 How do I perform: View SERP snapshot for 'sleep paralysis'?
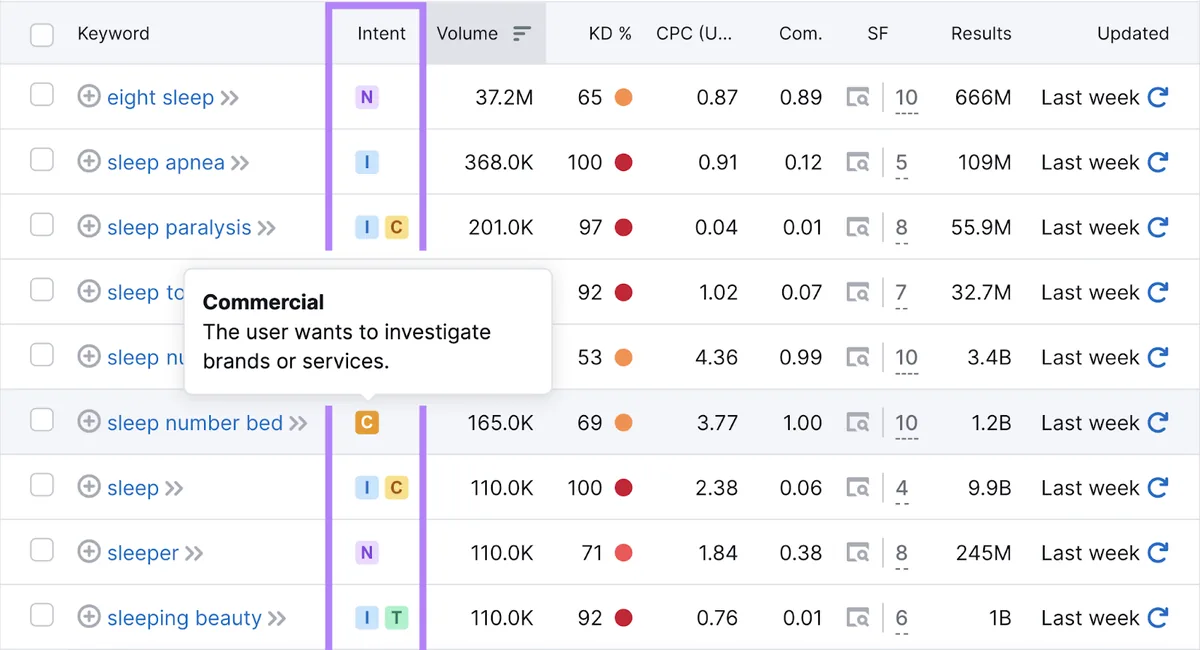point(857,228)
